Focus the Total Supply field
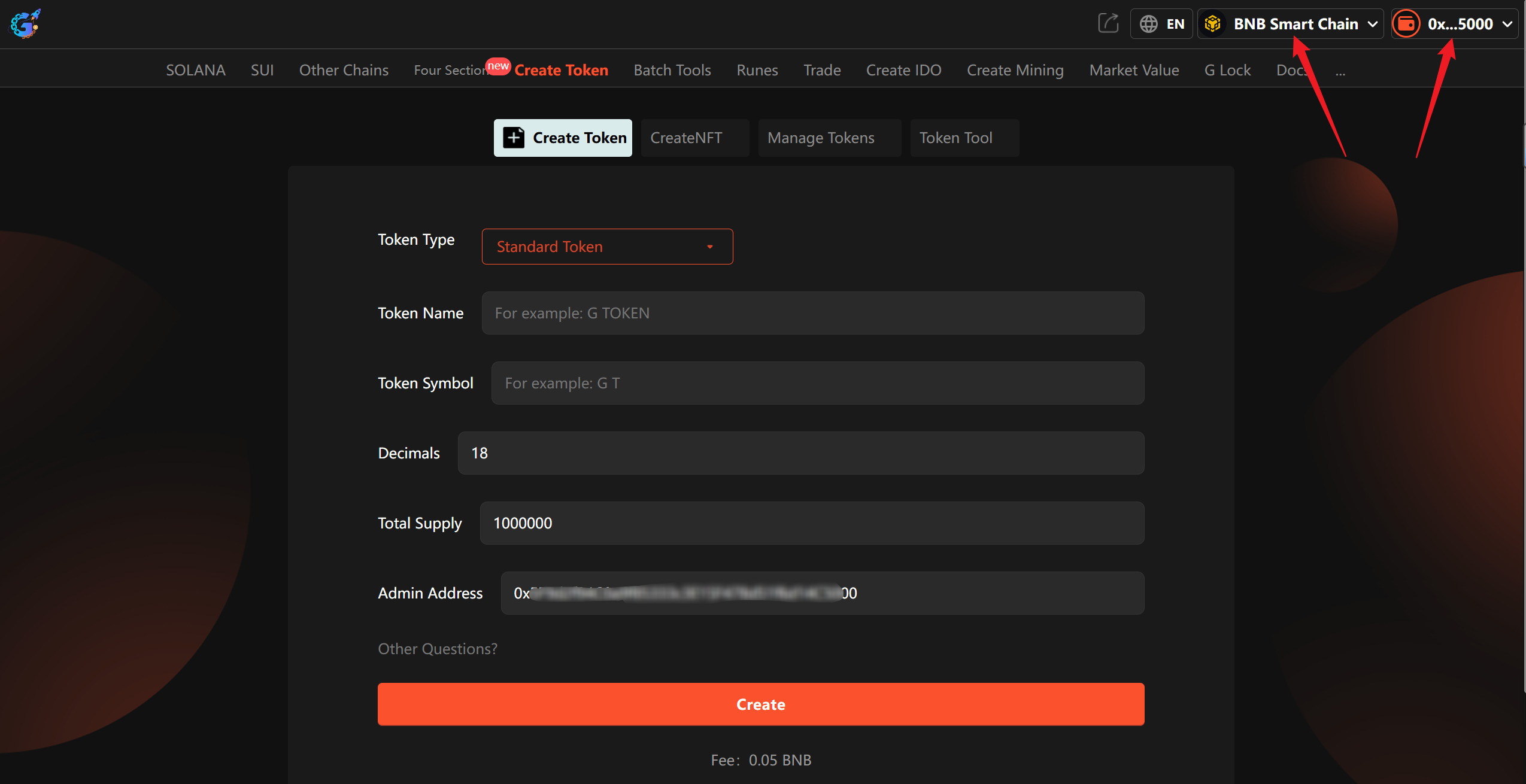 pyautogui.click(x=811, y=523)
